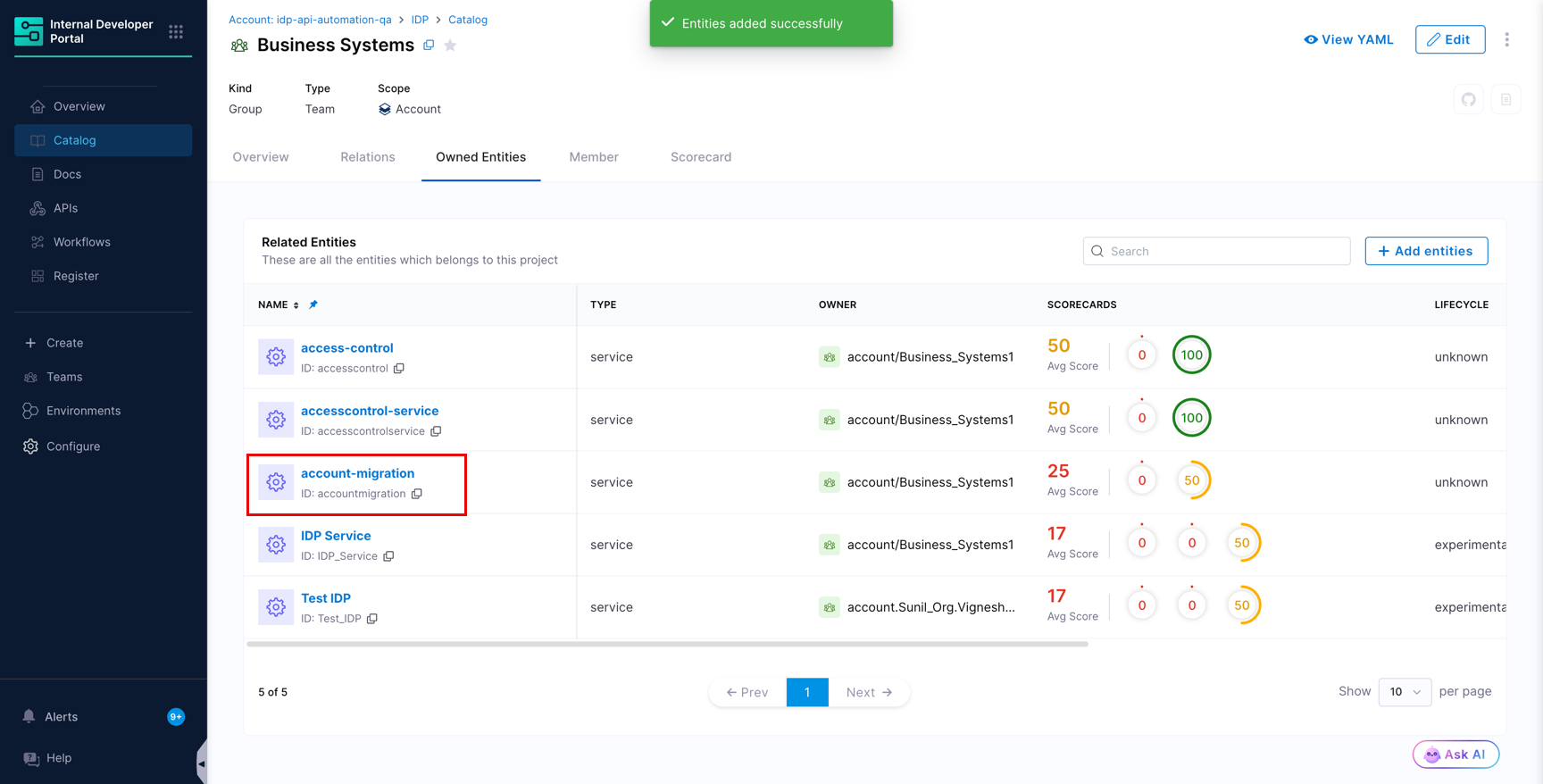The width and height of the screenshot is (1543, 784).
Task: Switch to the Overview tab
Action: [261, 157]
